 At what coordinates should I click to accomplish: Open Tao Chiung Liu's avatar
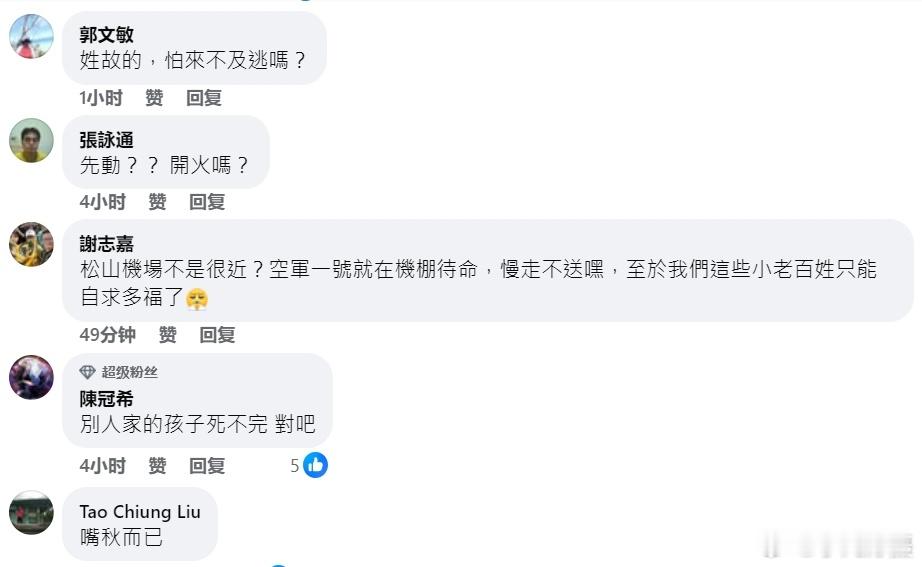tap(31, 512)
